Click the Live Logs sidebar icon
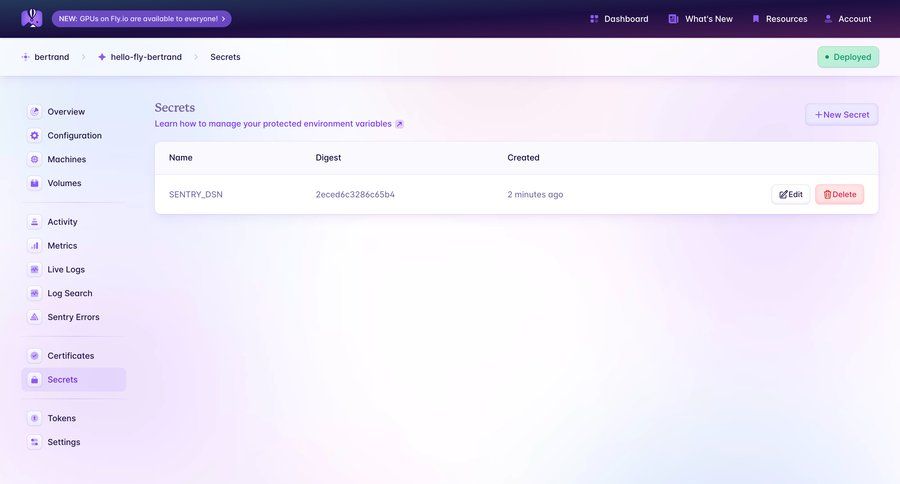The width and height of the screenshot is (900, 484). 34,269
